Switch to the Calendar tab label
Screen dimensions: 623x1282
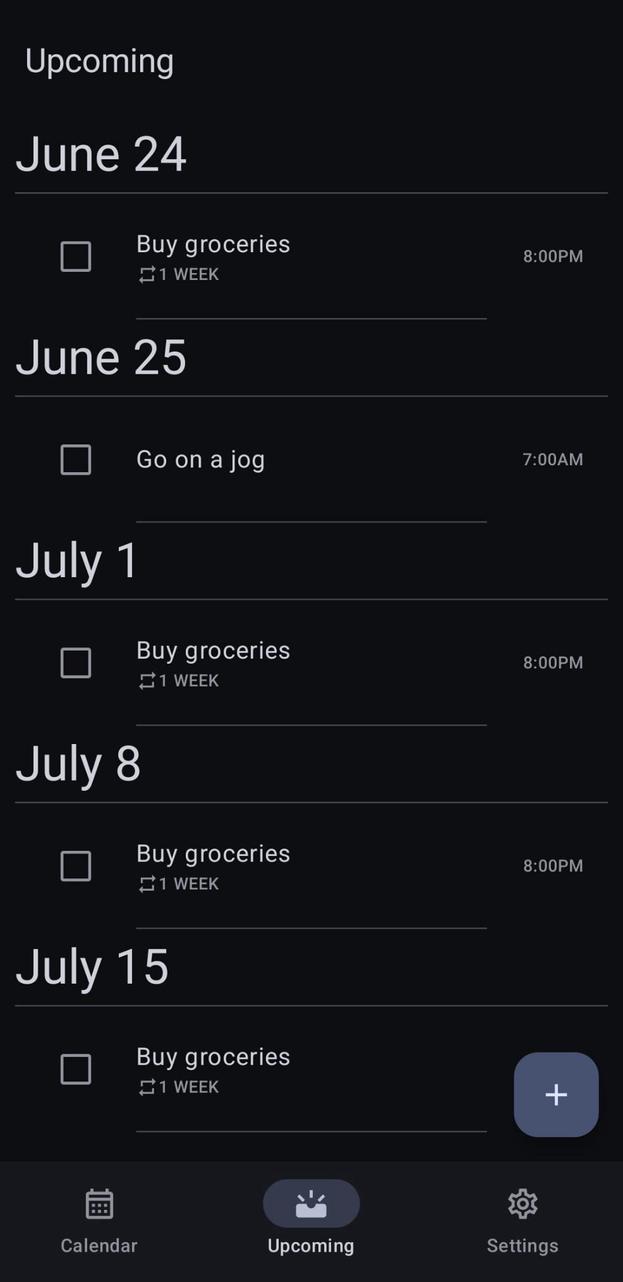(x=99, y=1246)
